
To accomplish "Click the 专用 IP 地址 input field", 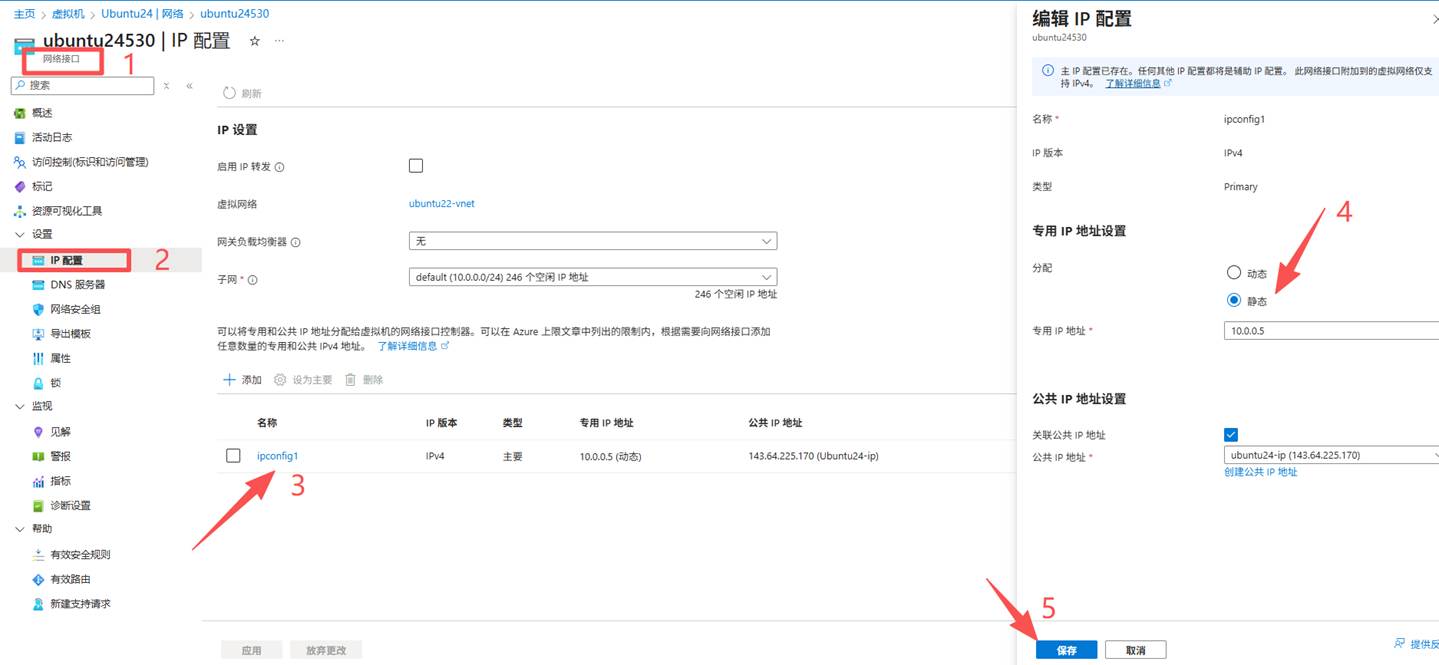I will 1330,330.
